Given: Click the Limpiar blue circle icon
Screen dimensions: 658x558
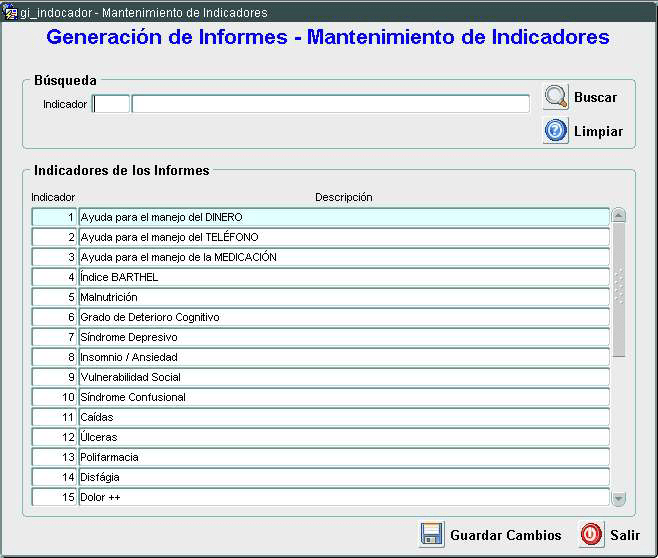Looking at the screenshot, I should coord(555,131).
